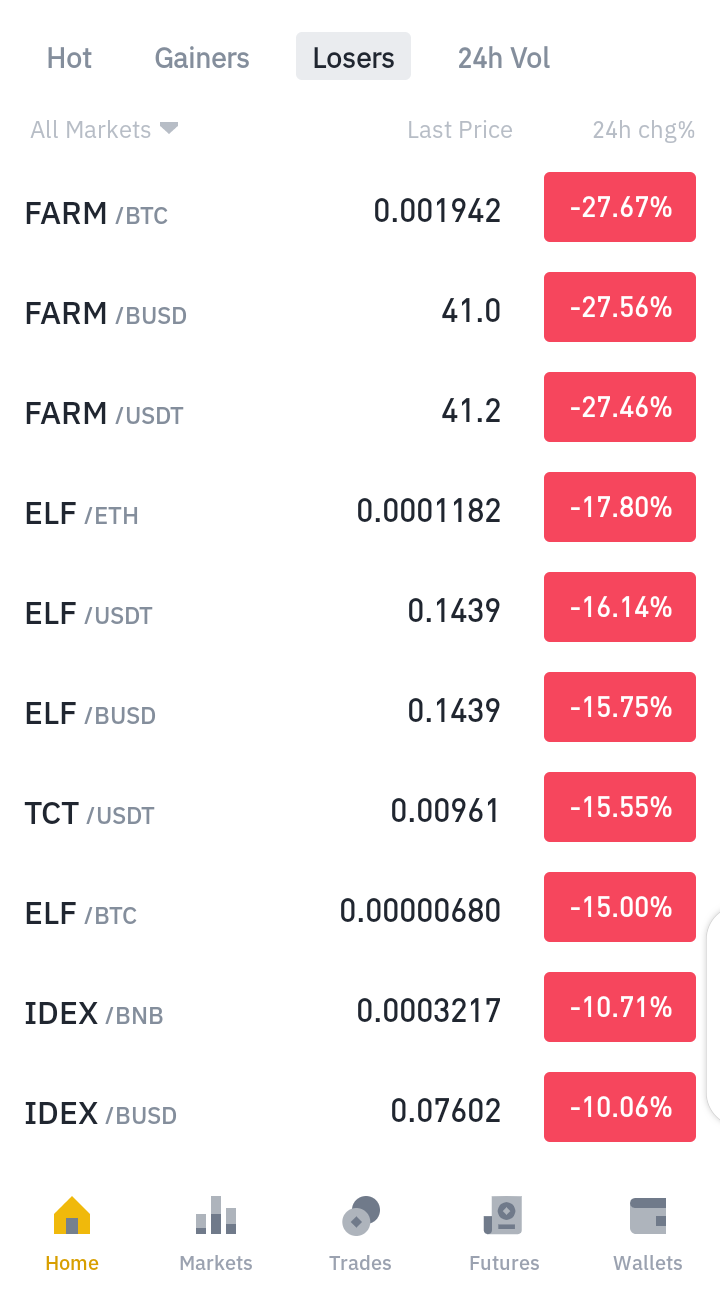This screenshot has width=720, height=1294.
Task: Open the Wallets icon in bottom bar
Action: [x=648, y=1216]
